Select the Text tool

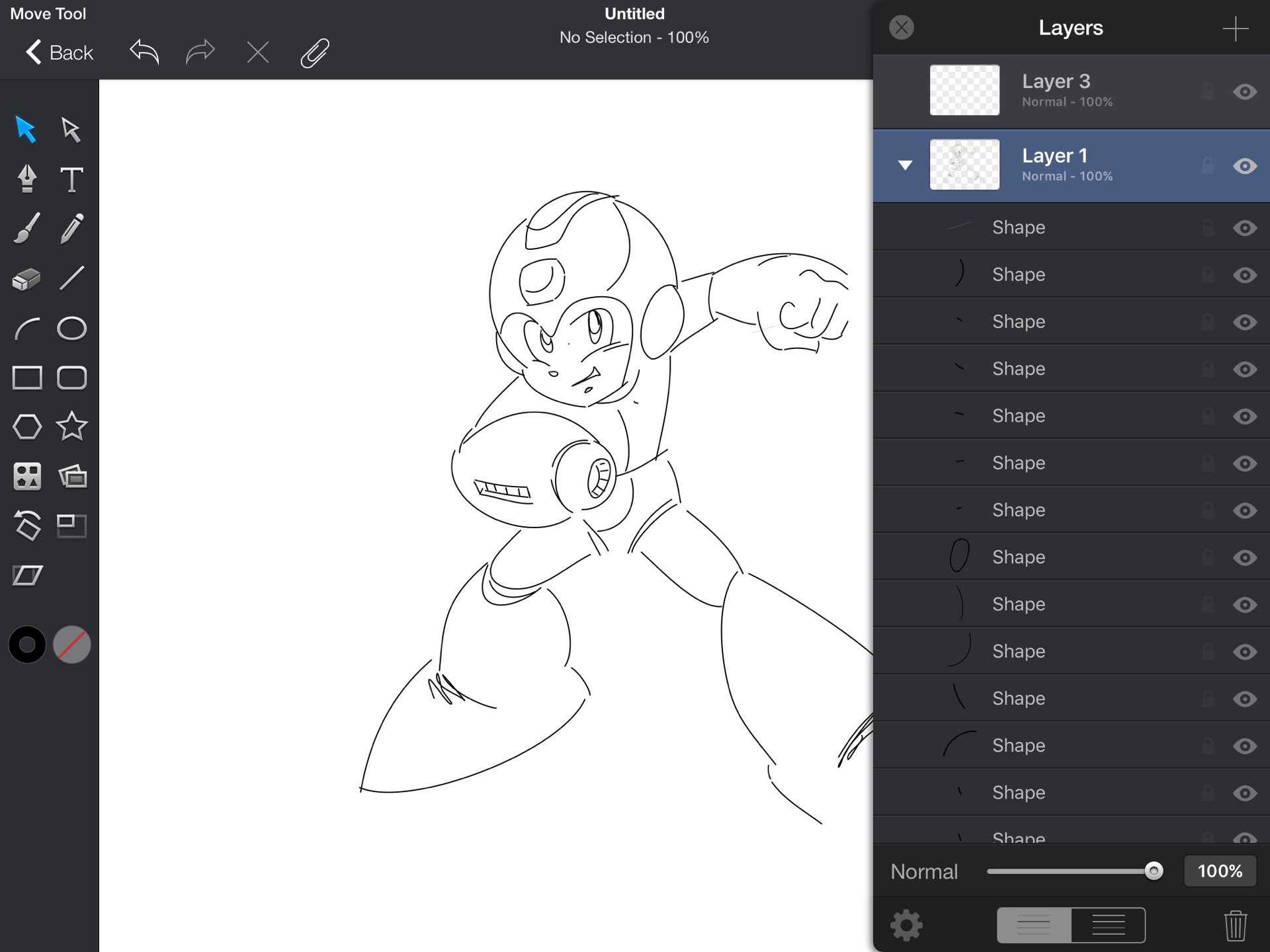[x=71, y=178]
